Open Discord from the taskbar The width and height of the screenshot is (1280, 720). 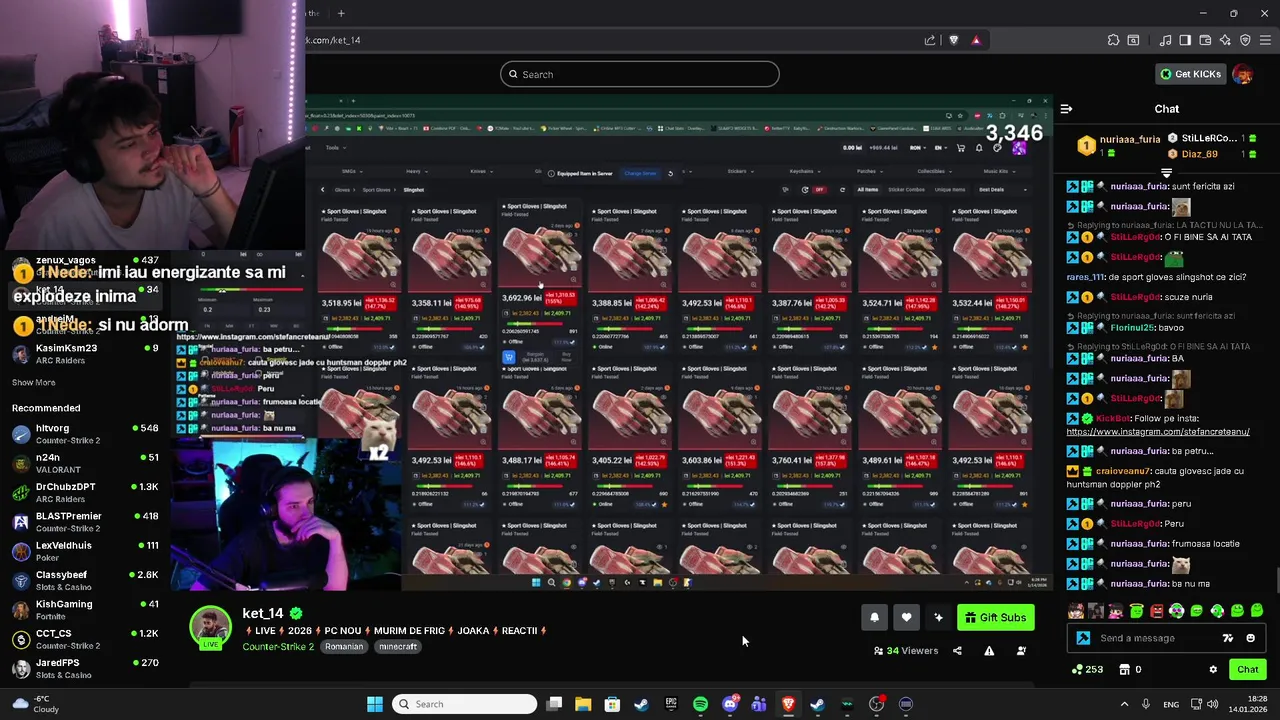tap(729, 704)
